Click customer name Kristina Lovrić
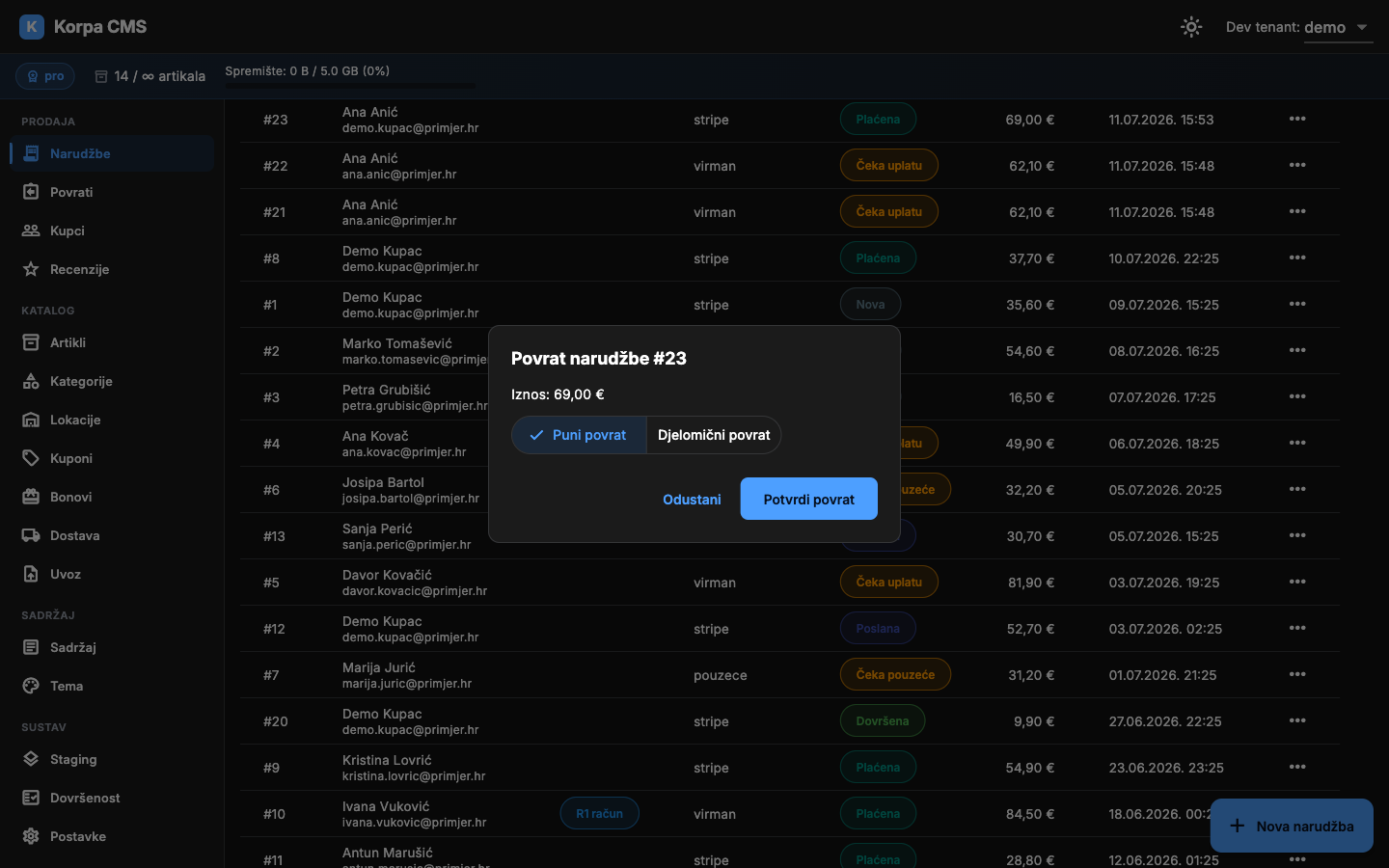 coord(387,760)
